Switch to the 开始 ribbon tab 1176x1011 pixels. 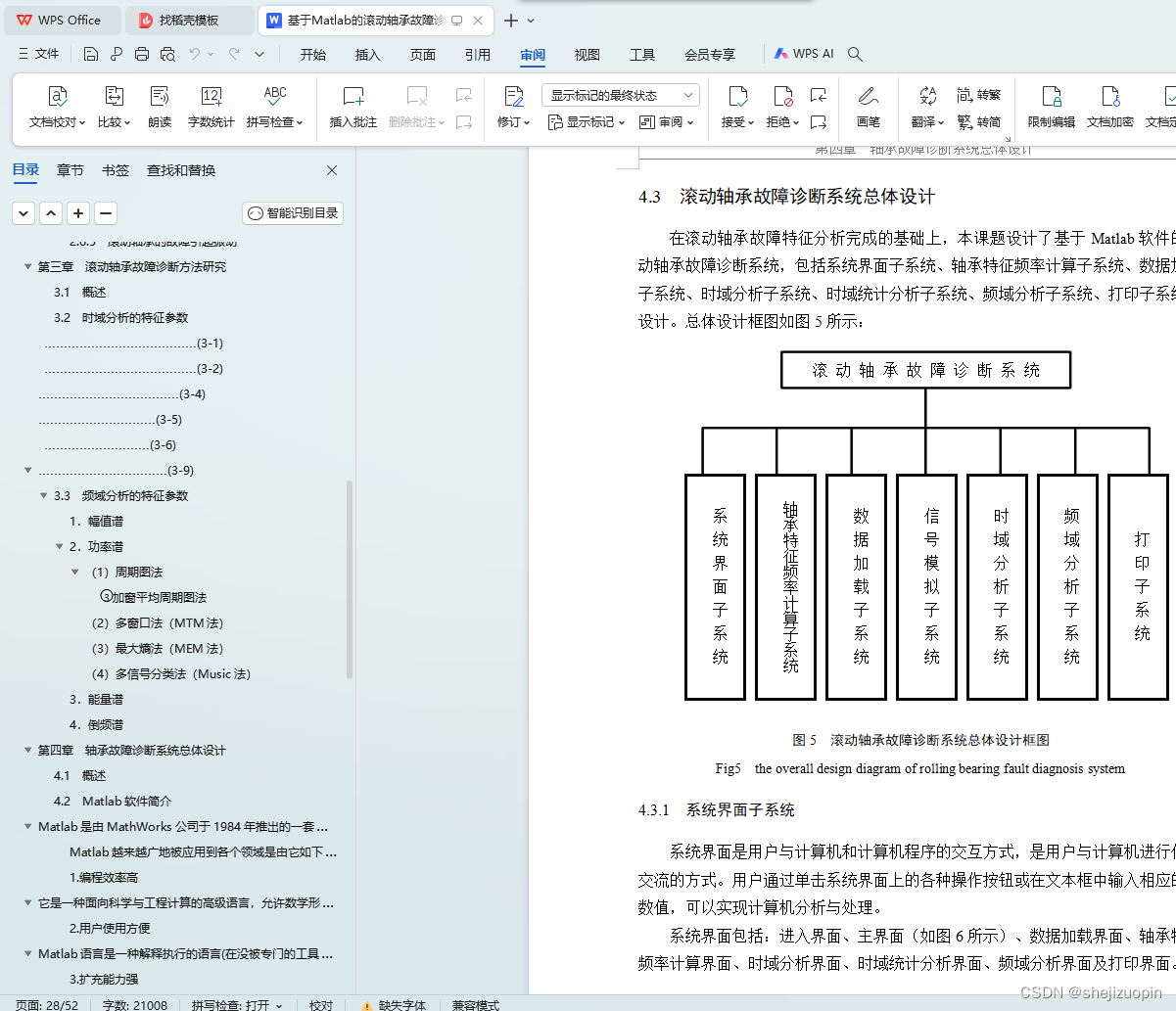tap(313, 54)
